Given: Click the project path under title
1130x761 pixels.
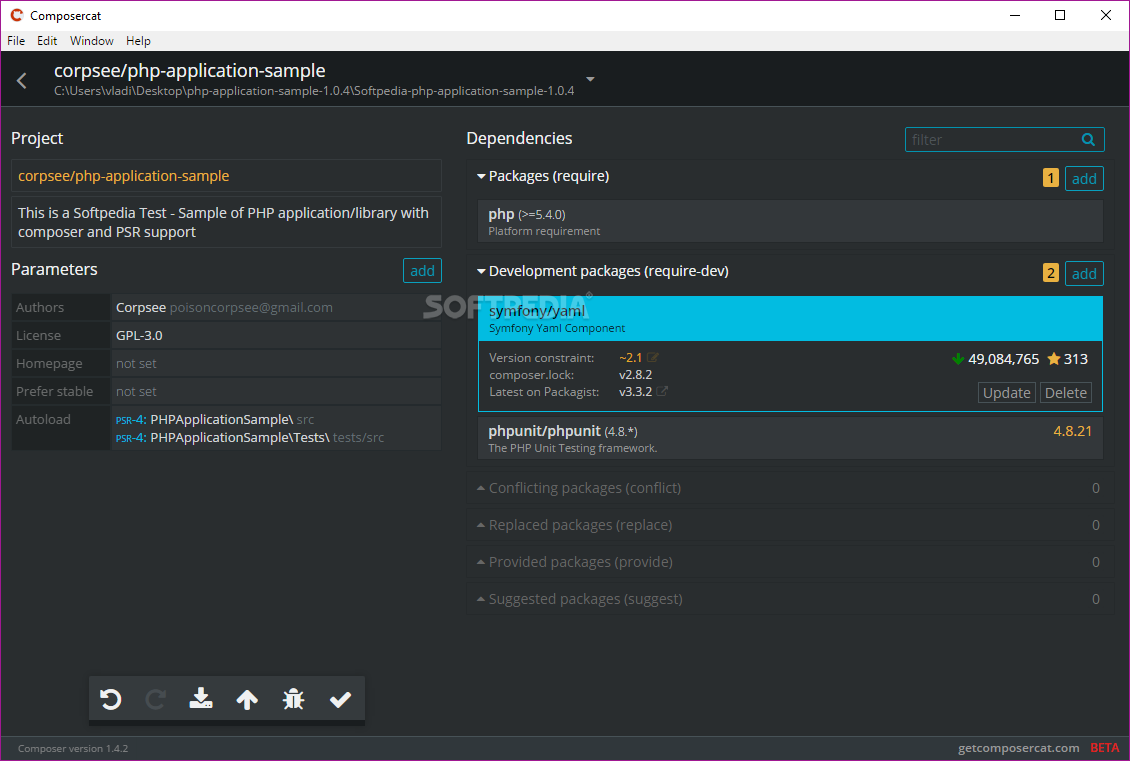Looking at the screenshot, I should coord(314,92).
